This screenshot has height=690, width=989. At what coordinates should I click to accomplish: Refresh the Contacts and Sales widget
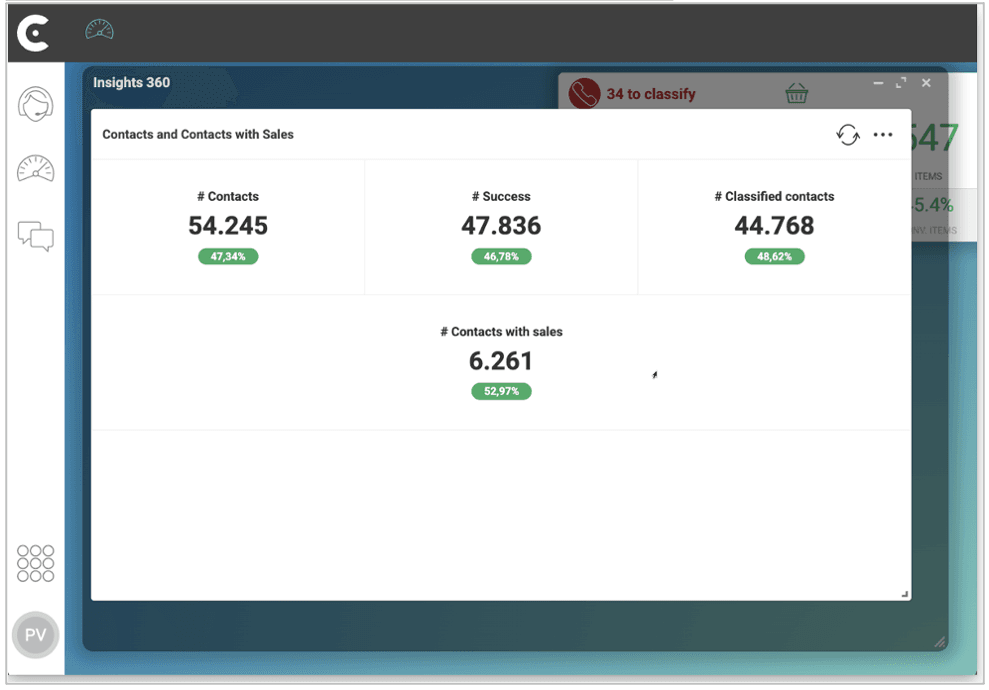pos(848,135)
